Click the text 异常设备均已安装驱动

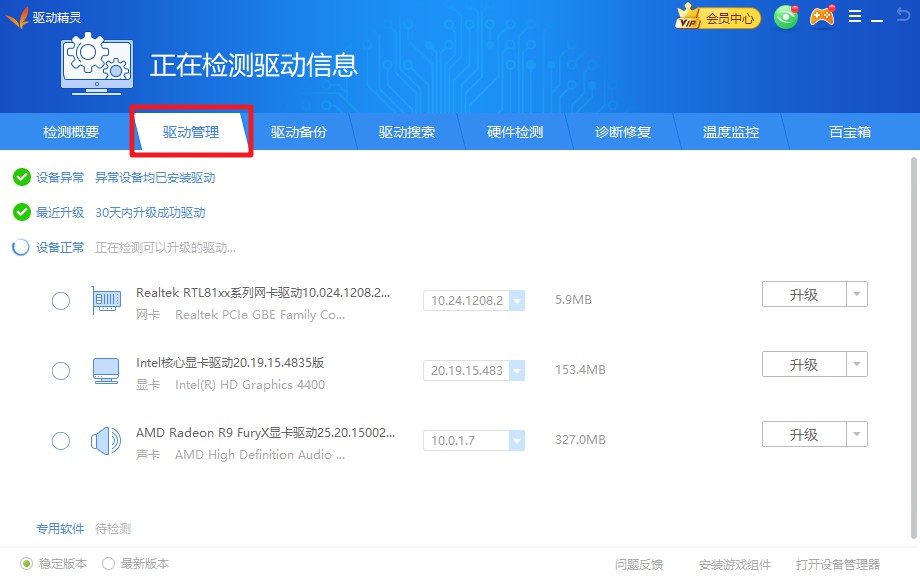(155, 178)
